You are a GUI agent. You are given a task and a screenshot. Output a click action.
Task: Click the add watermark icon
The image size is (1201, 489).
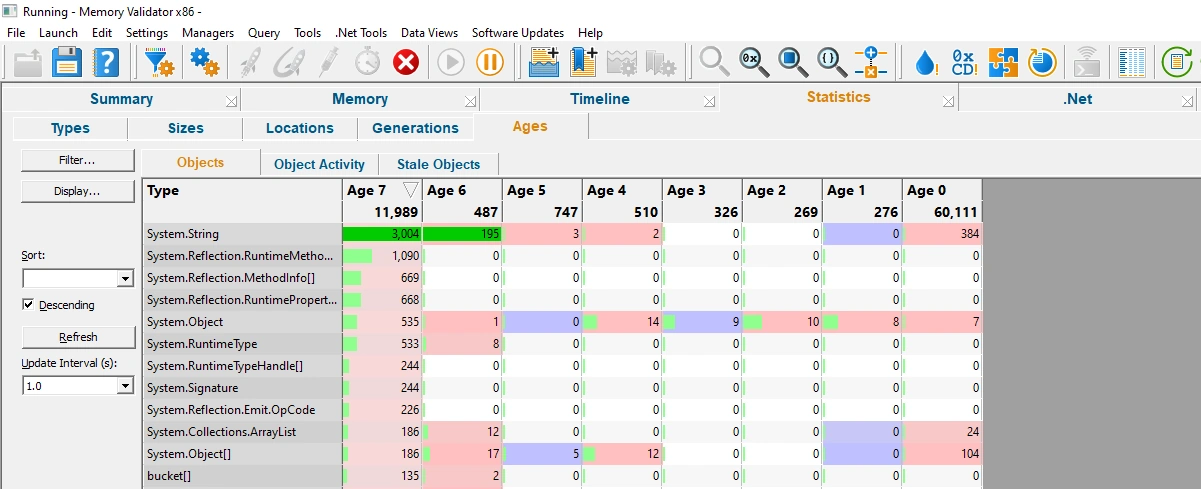(544, 63)
